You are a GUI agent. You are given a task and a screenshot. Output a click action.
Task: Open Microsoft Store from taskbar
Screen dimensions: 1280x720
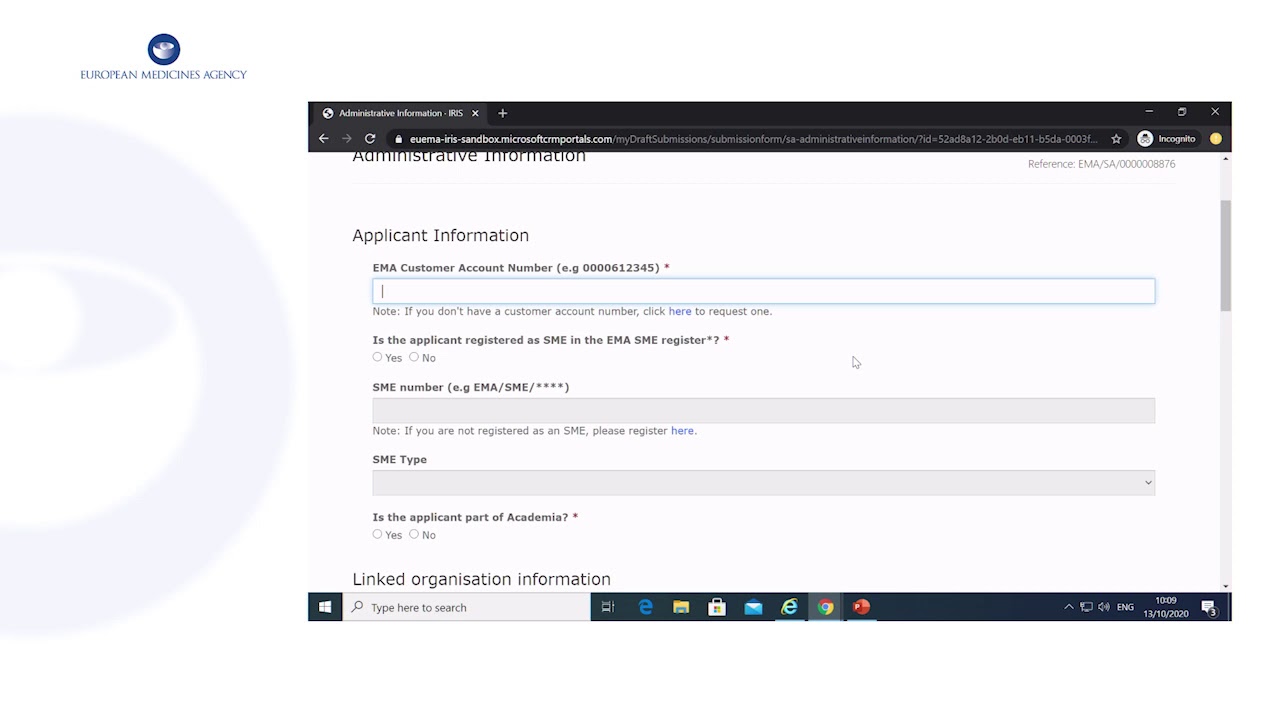pyautogui.click(x=717, y=607)
